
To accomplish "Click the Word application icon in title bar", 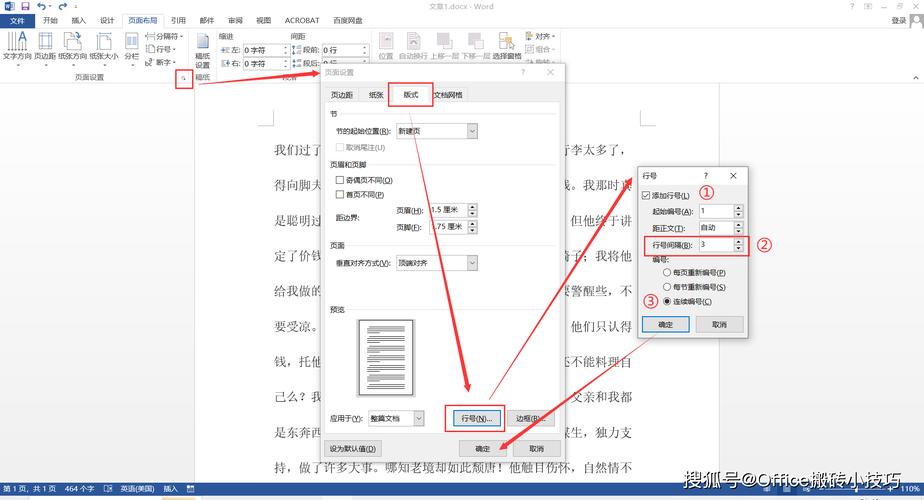I will click(x=9, y=6).
